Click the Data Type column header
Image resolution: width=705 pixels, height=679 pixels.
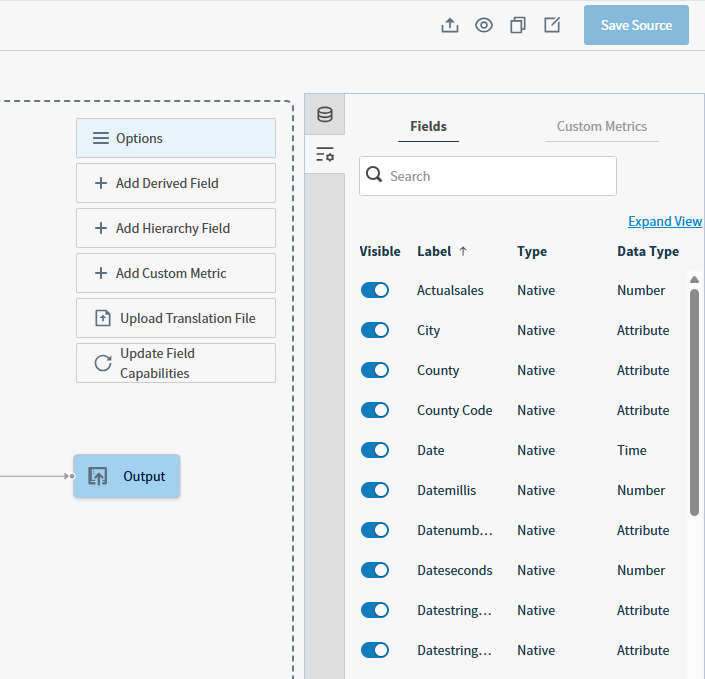[x=648, y=251]
